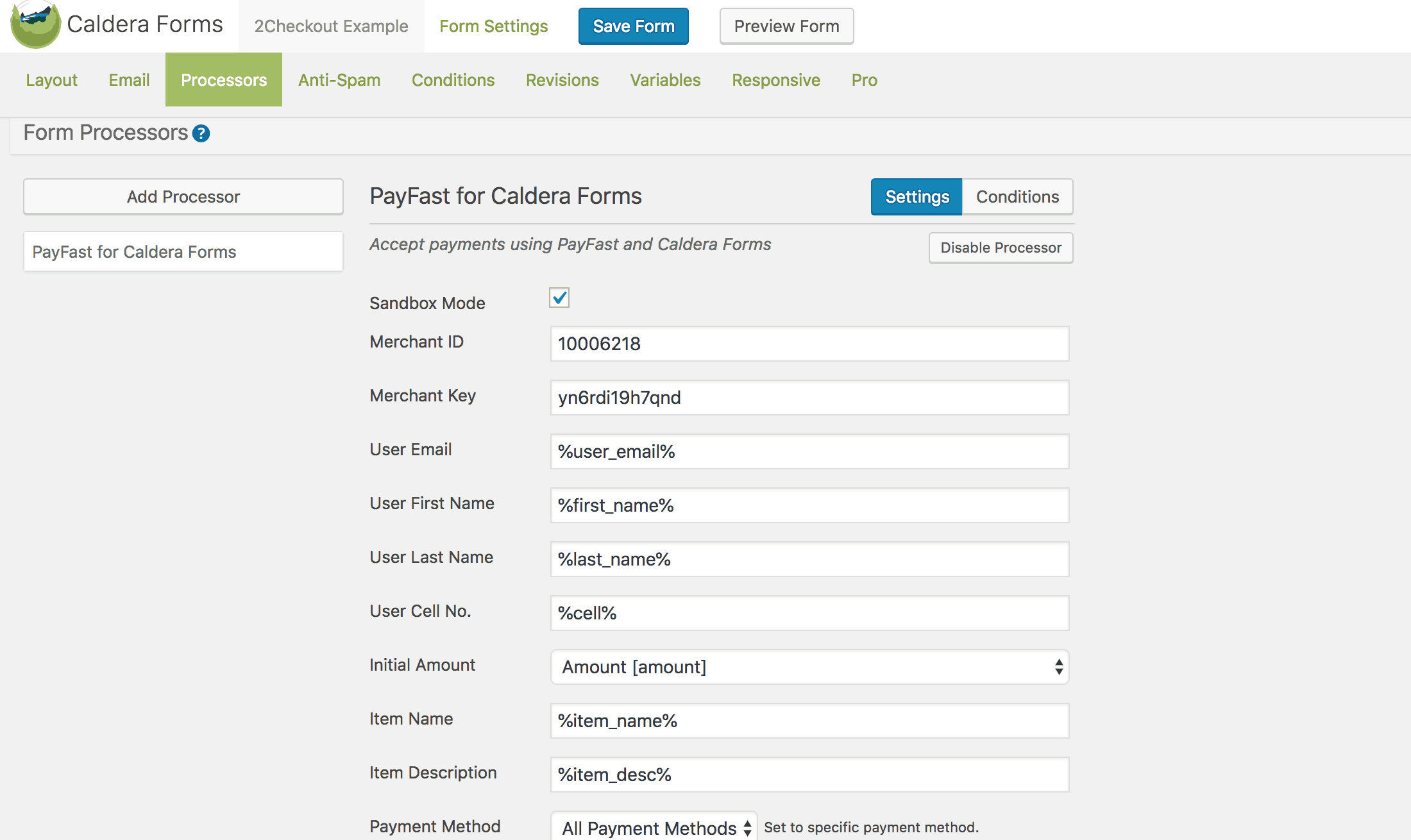Click the Preview Form button
Screen dimensions: 1411x840
786,26
